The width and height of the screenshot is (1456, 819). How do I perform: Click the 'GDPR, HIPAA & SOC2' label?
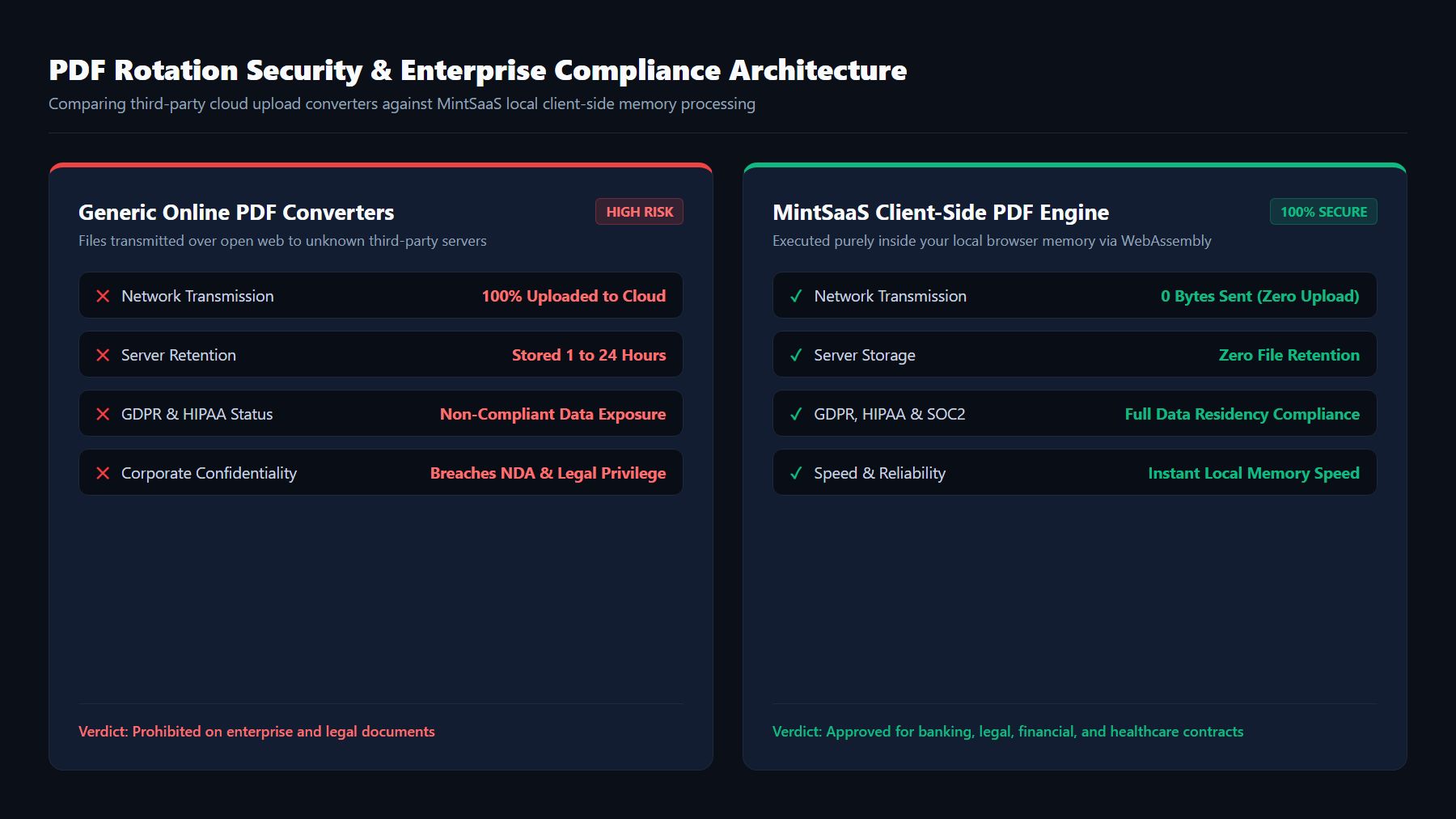pos(890,414)
